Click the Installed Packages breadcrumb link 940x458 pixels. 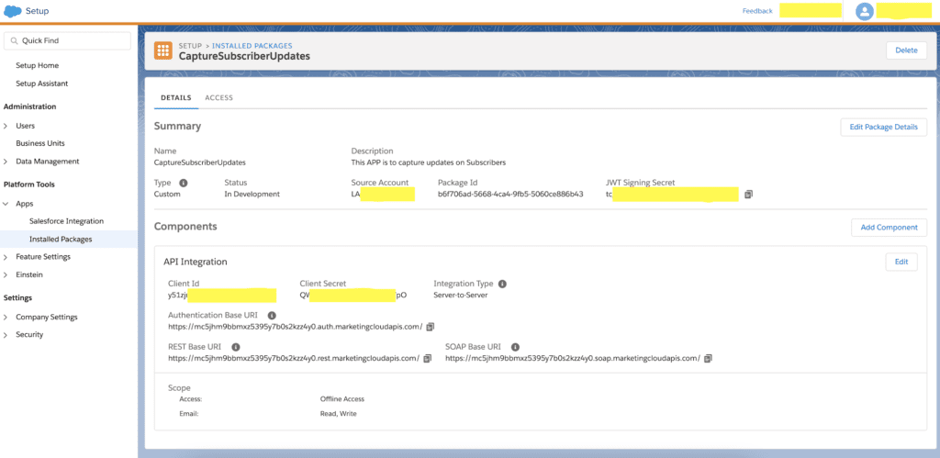pyautogui.click(x=252, y=46)
